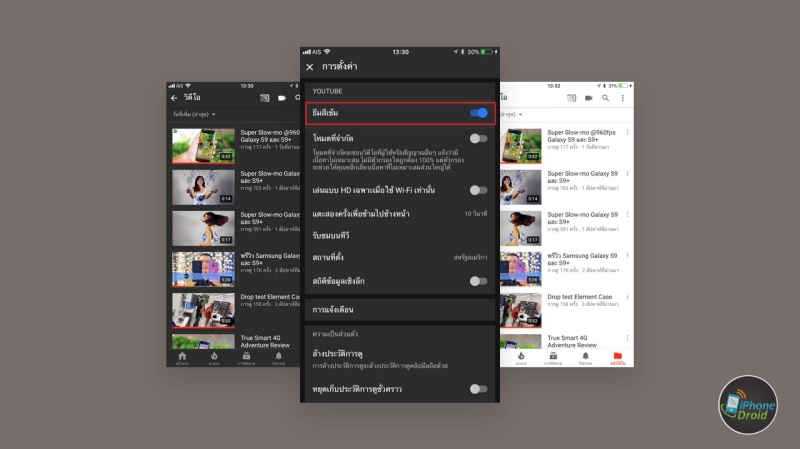Tap the red Library folder tab, light phone
Image resolution: width=800 pixels, height=449 pixels.
tap(617, 356)
